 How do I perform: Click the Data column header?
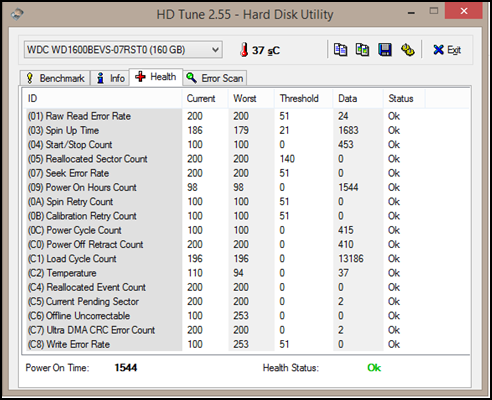pyautogui.click(x=358, y=99)
